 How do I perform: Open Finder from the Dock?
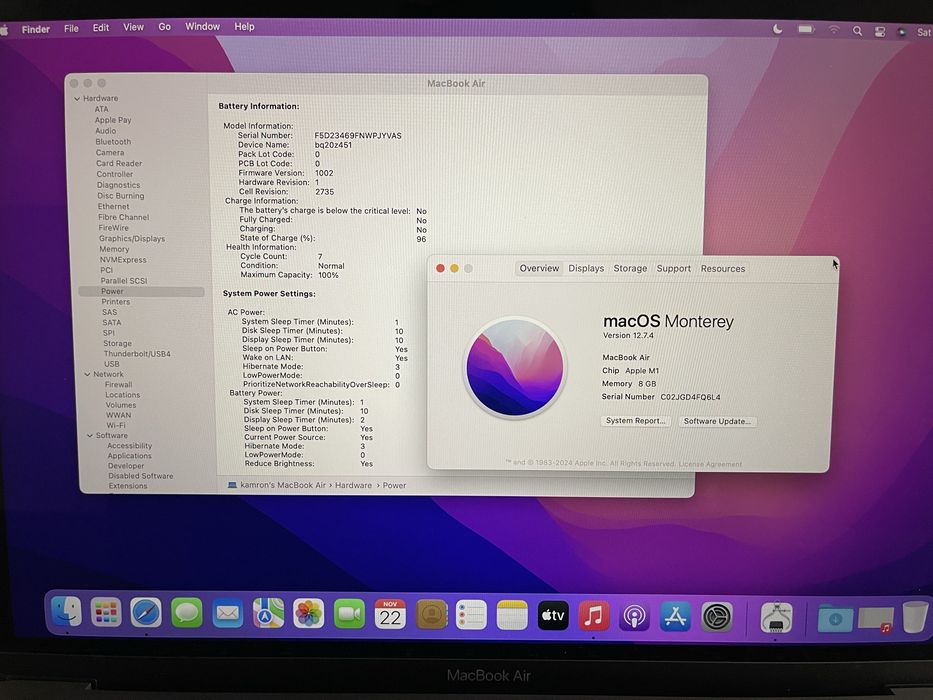(x=67, y=612)
